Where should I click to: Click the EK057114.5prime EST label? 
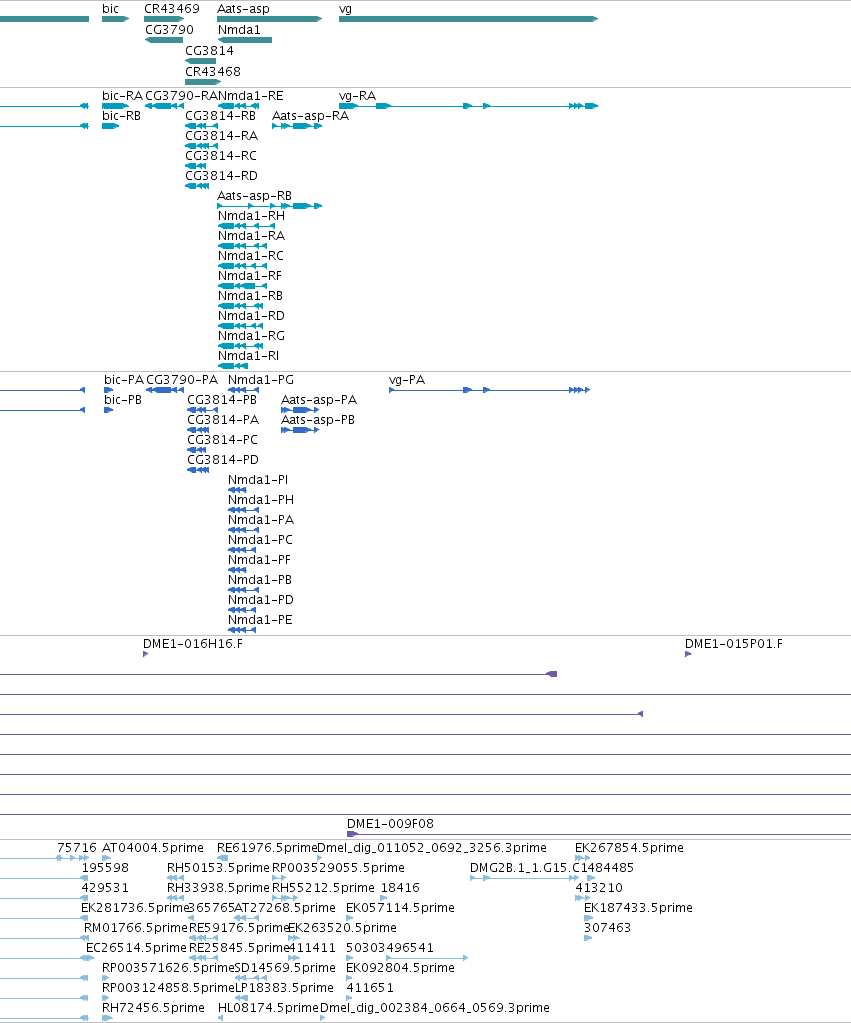tap(401, 908)
